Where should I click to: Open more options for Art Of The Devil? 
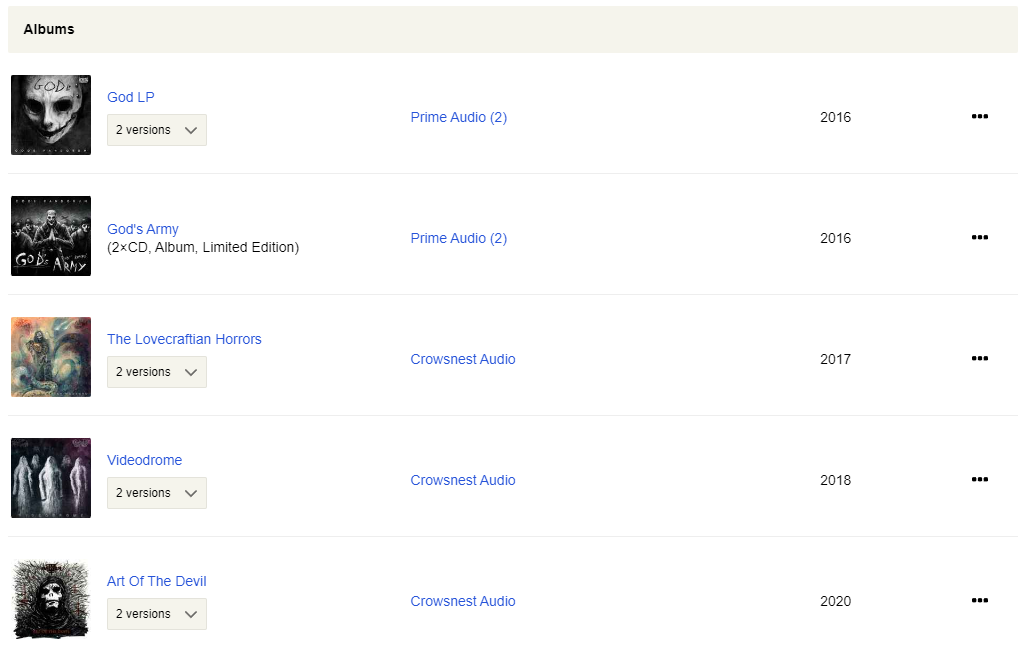[x=979, y=601]
